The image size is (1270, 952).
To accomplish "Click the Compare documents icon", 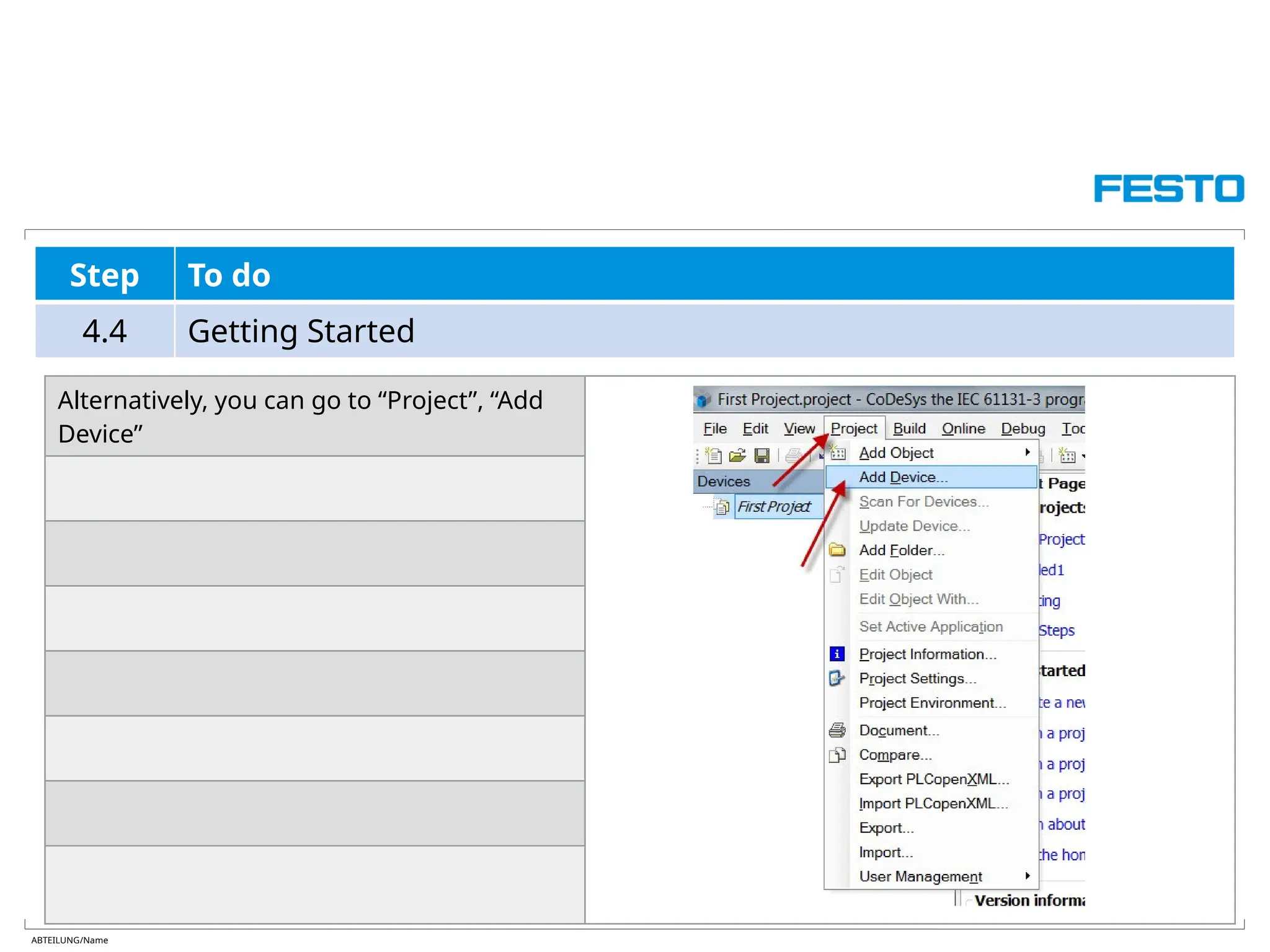I will pyautogui.click(x=837, y=754).
